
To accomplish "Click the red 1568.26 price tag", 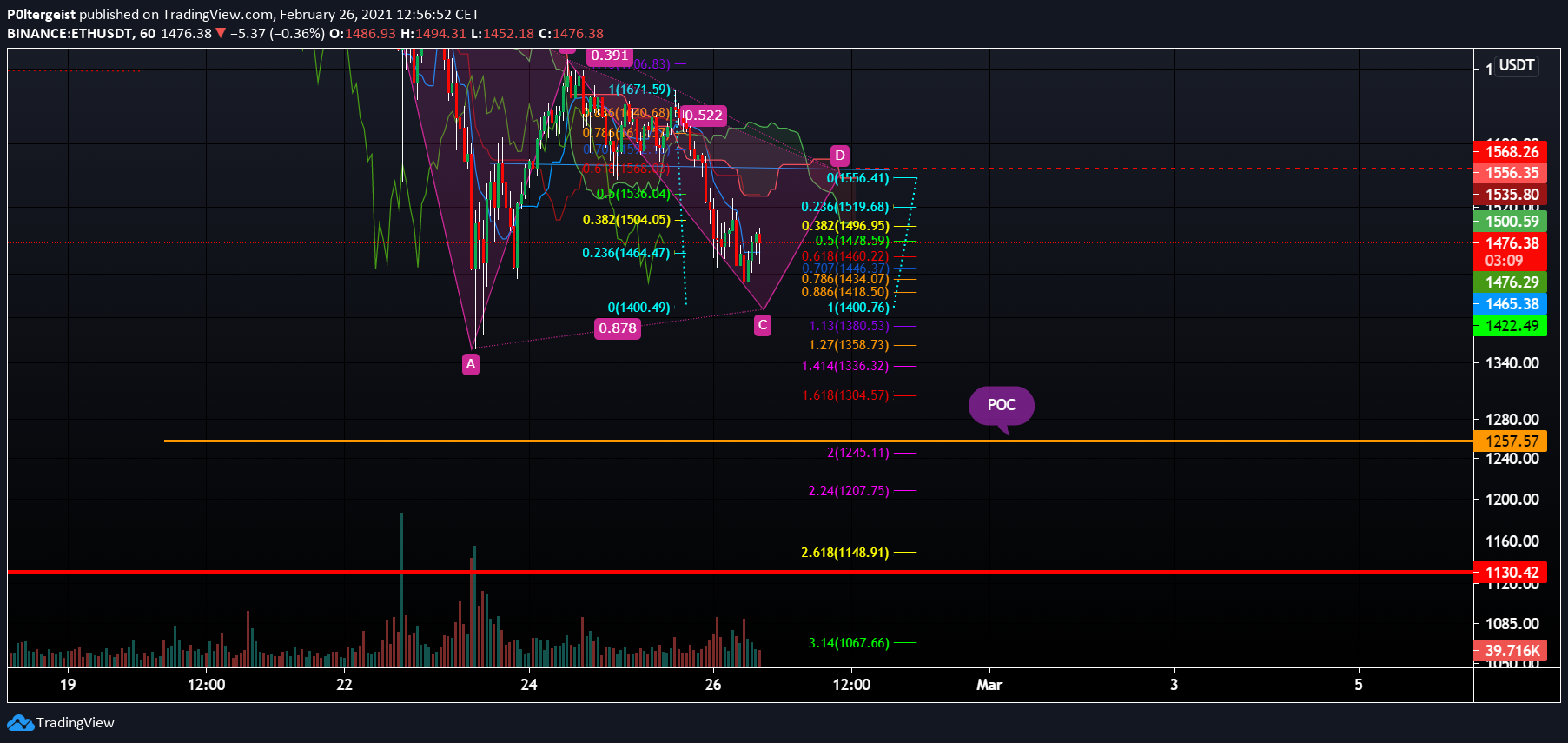I will point(1511,152).
